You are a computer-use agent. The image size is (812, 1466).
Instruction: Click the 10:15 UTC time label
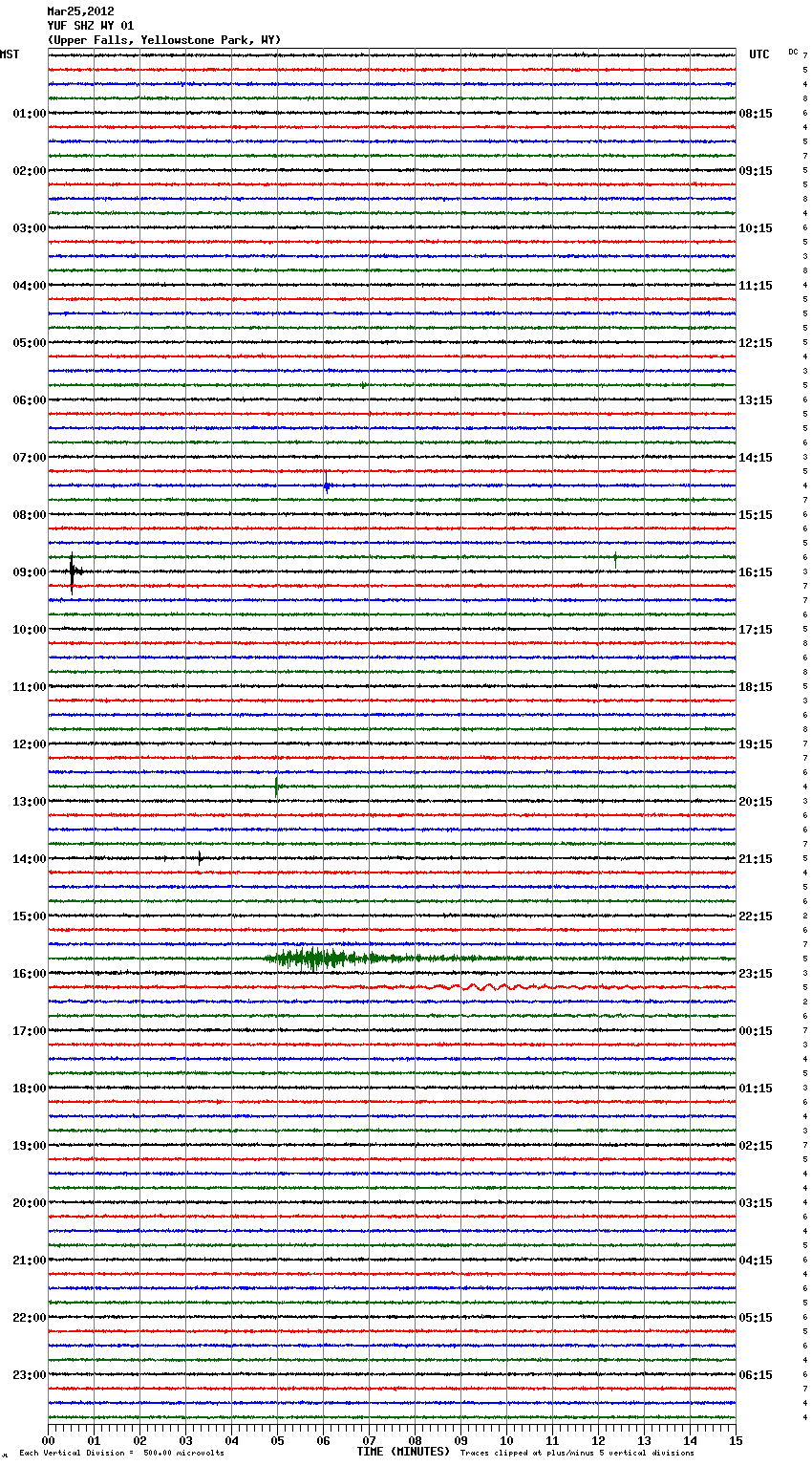(756, 228)
